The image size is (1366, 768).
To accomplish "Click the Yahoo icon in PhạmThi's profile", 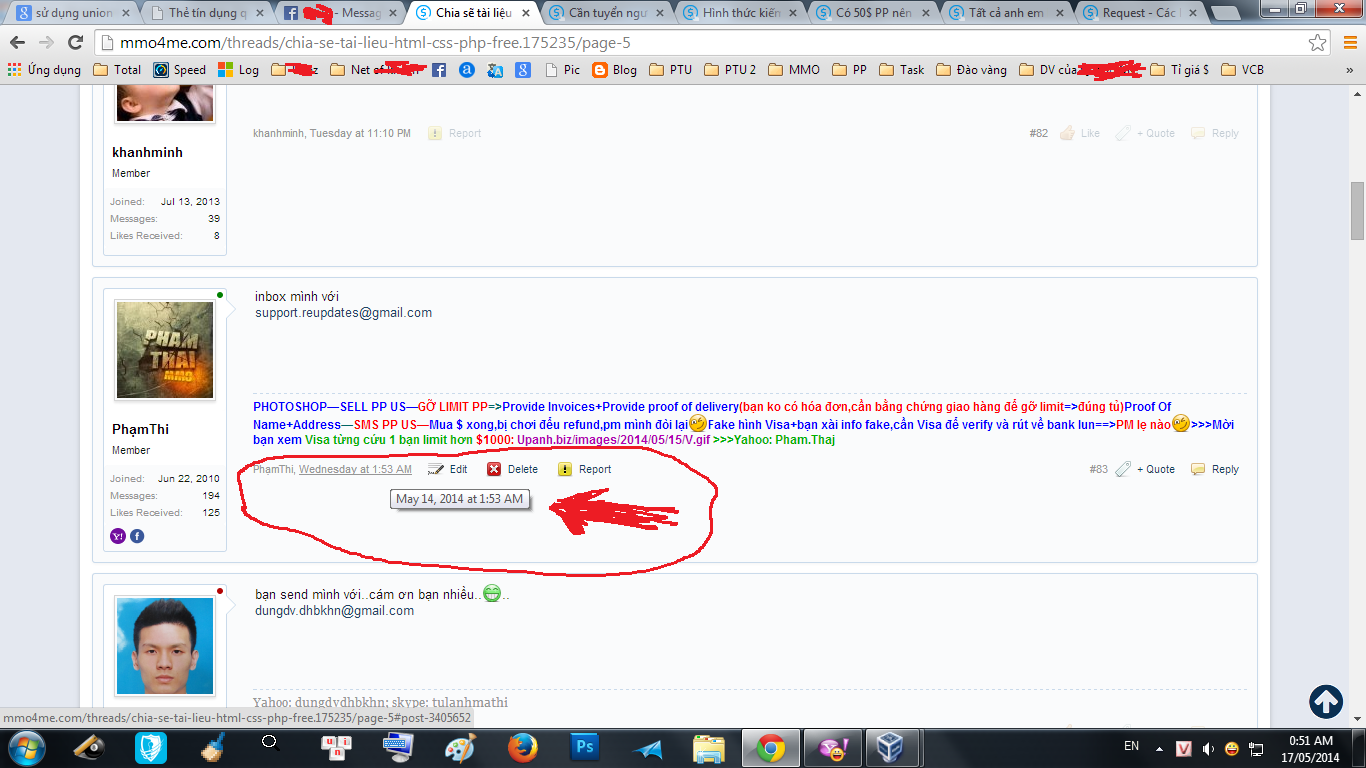I will [118, 536].
